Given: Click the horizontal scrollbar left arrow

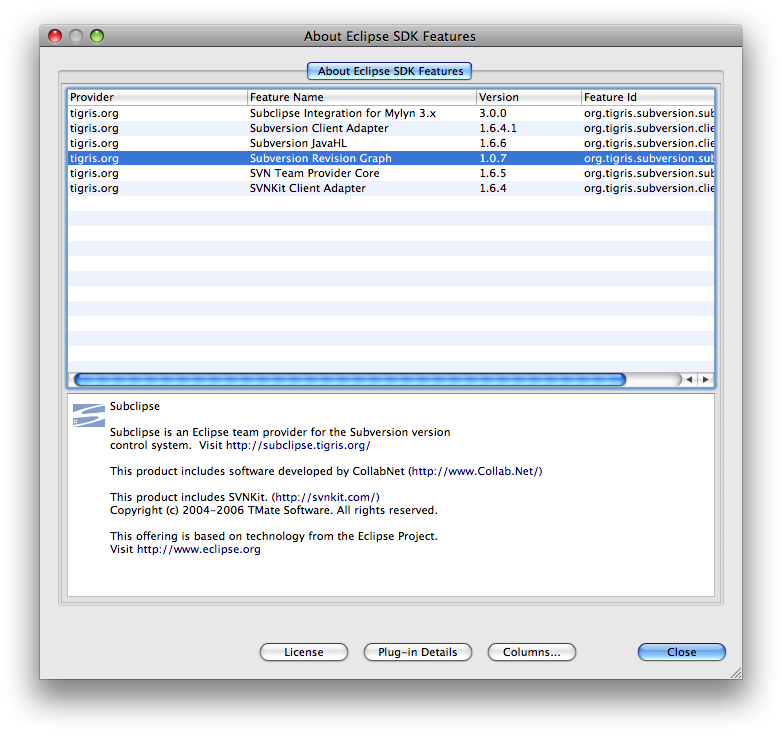Looking at the screenshot, I should coord(689,379).
